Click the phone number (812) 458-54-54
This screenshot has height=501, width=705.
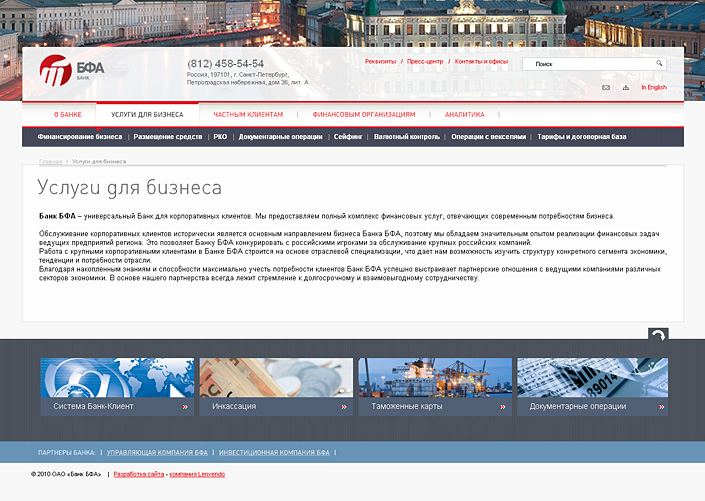(x=226, y=63)
